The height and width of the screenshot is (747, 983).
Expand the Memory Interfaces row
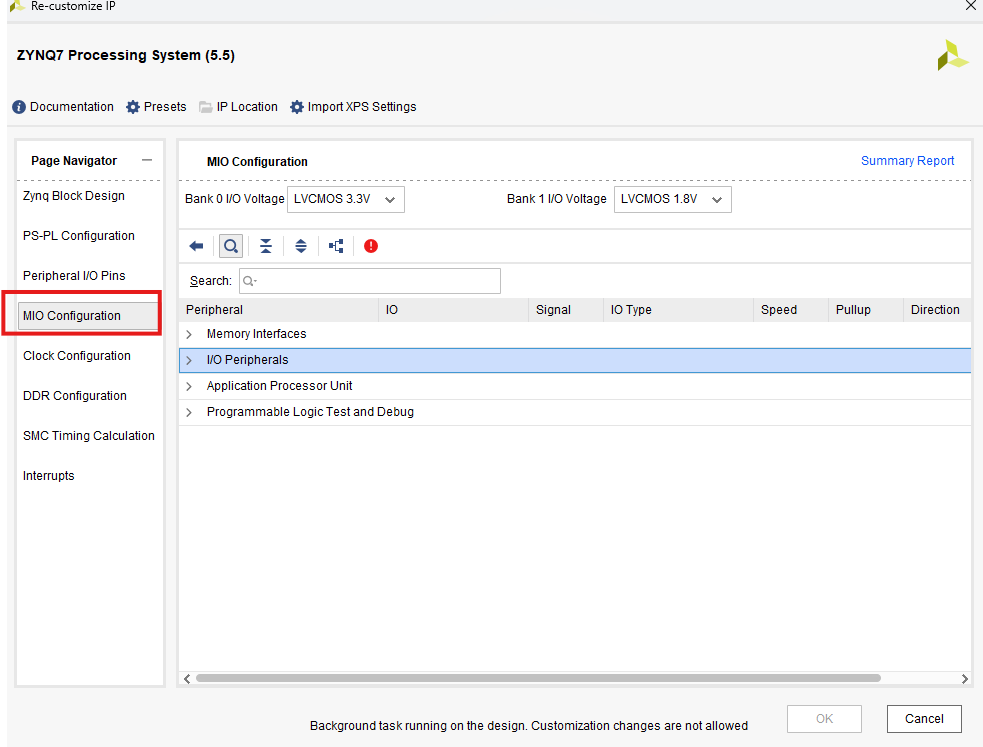pyautogui.click(x=189, y=335)
